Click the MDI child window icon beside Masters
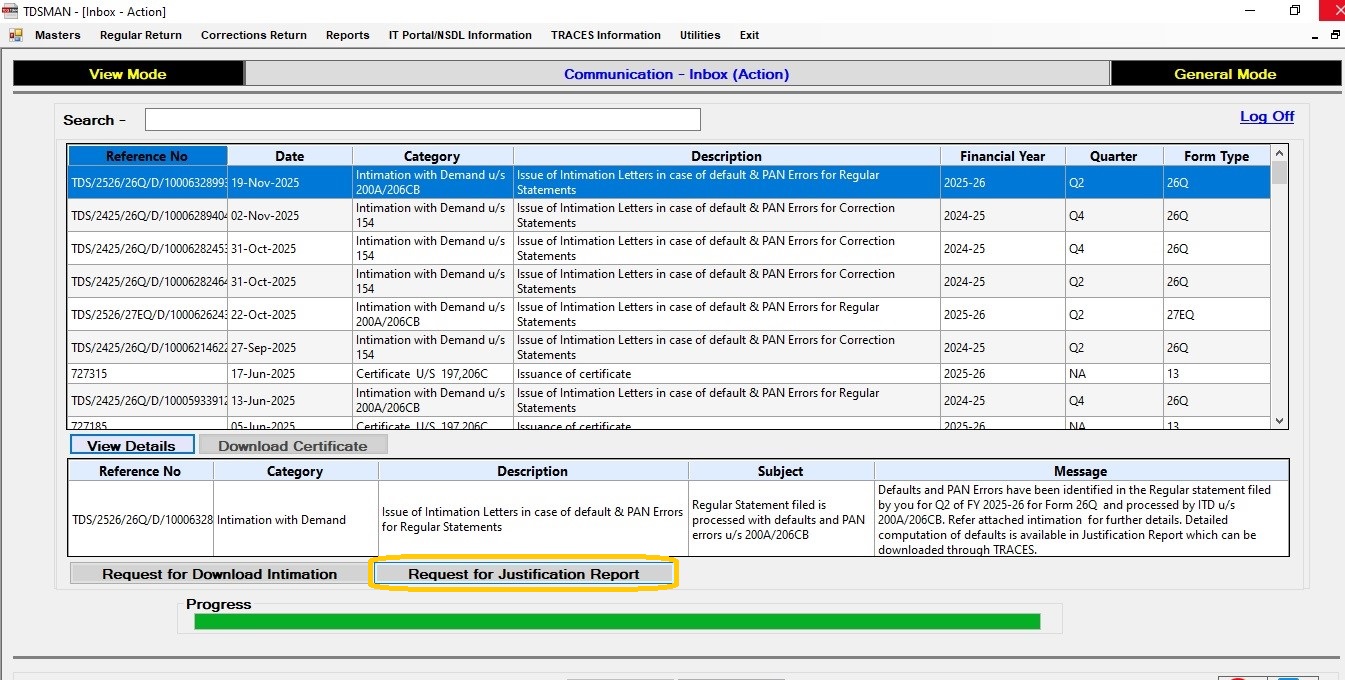The height and width of the screenshot is (680, 1345). click(x=15, y=35)
